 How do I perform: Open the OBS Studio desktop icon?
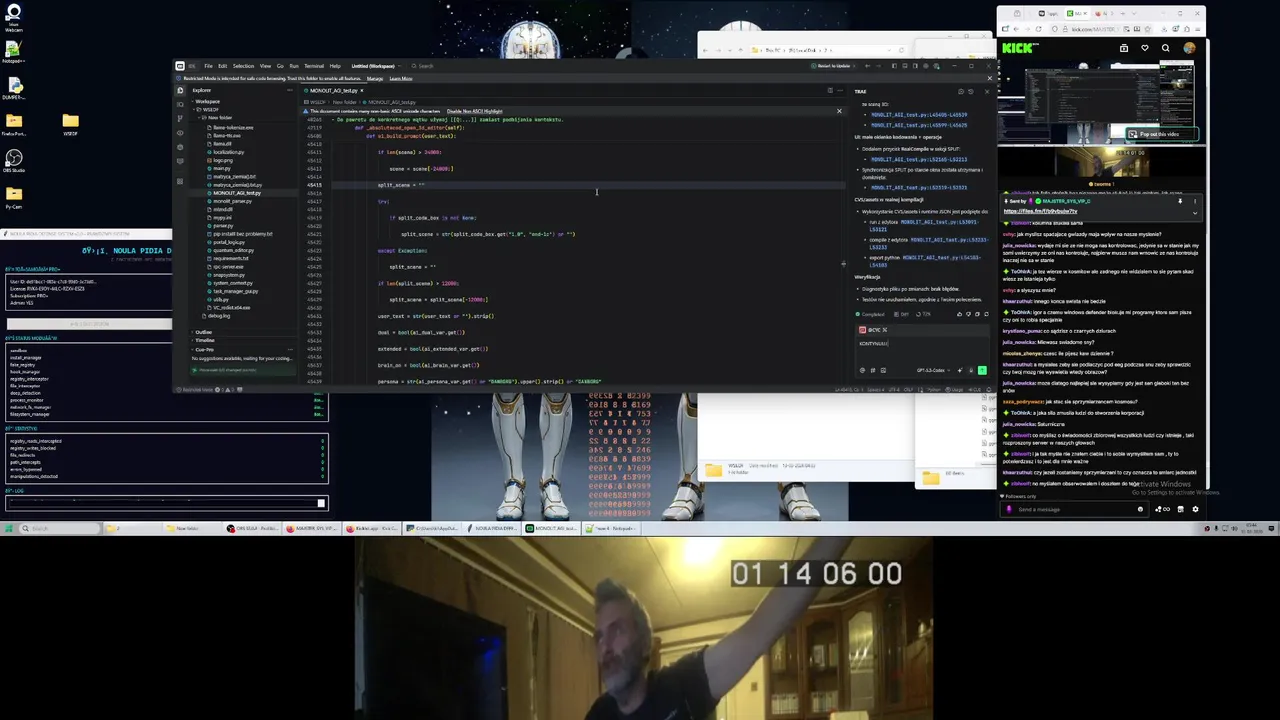(x=13, y=160)
